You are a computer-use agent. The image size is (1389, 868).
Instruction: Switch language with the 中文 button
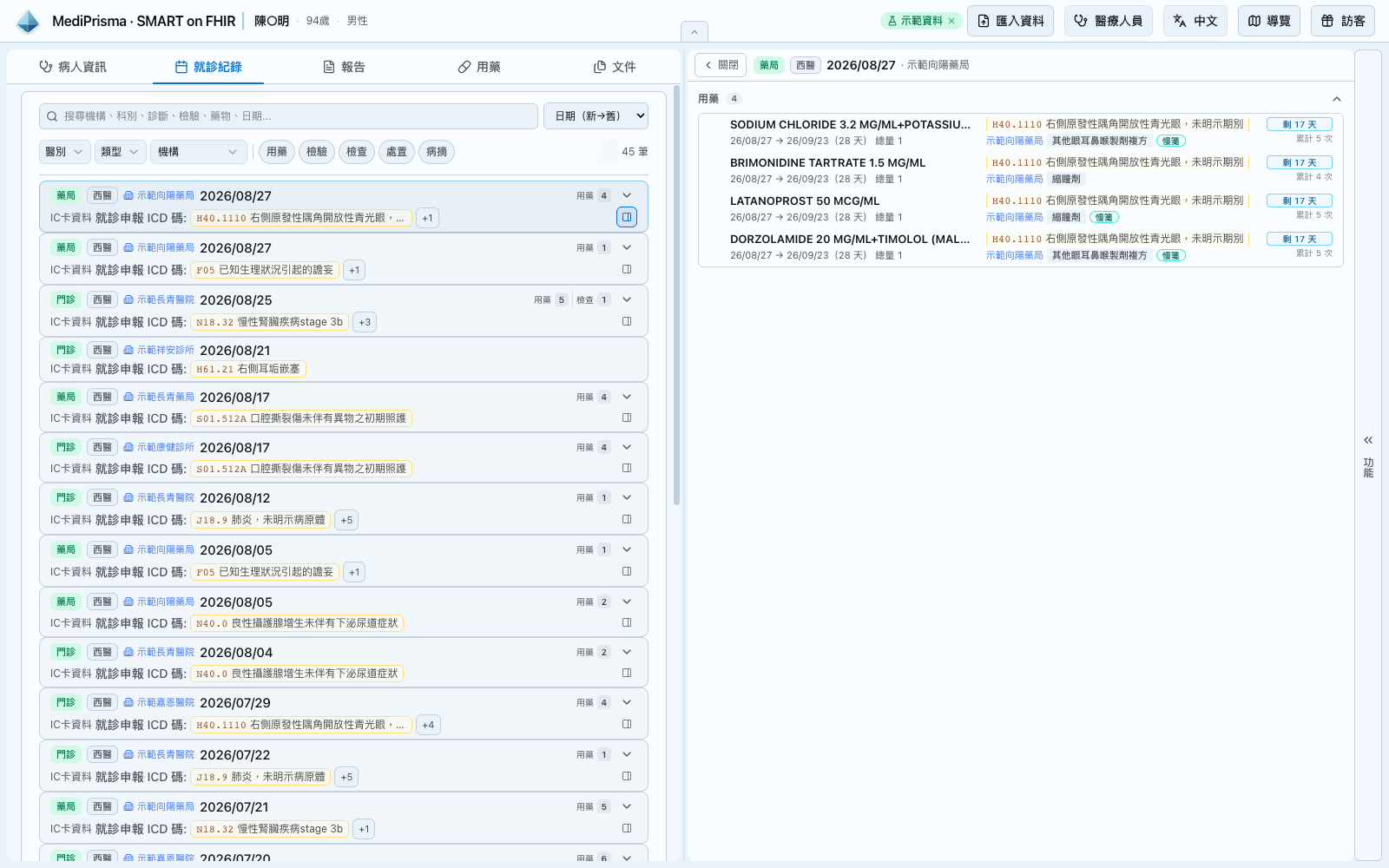click(x=1195, y=21)
